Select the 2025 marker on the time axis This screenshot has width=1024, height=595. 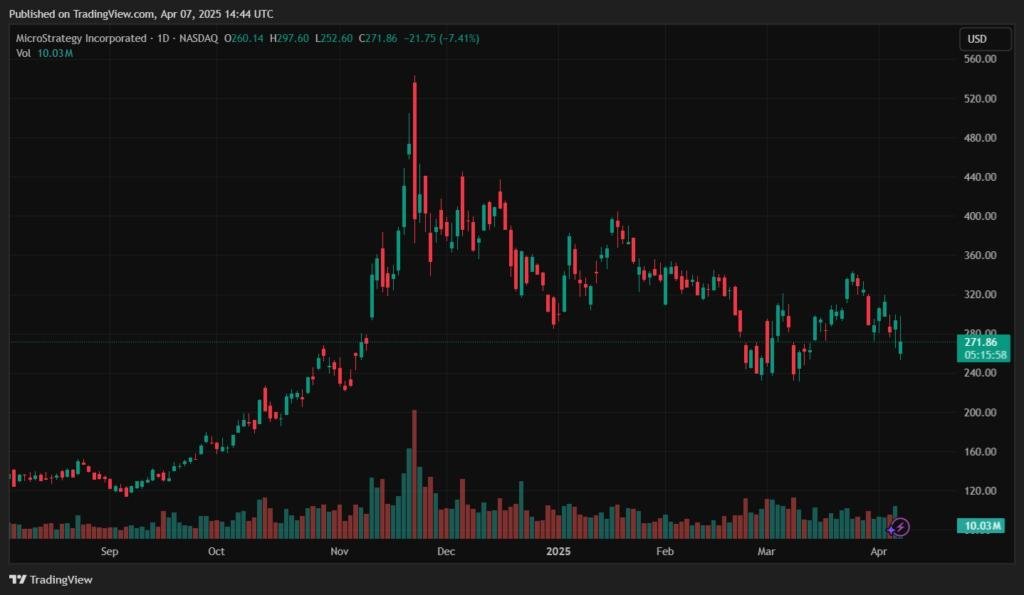coord(557,551)
